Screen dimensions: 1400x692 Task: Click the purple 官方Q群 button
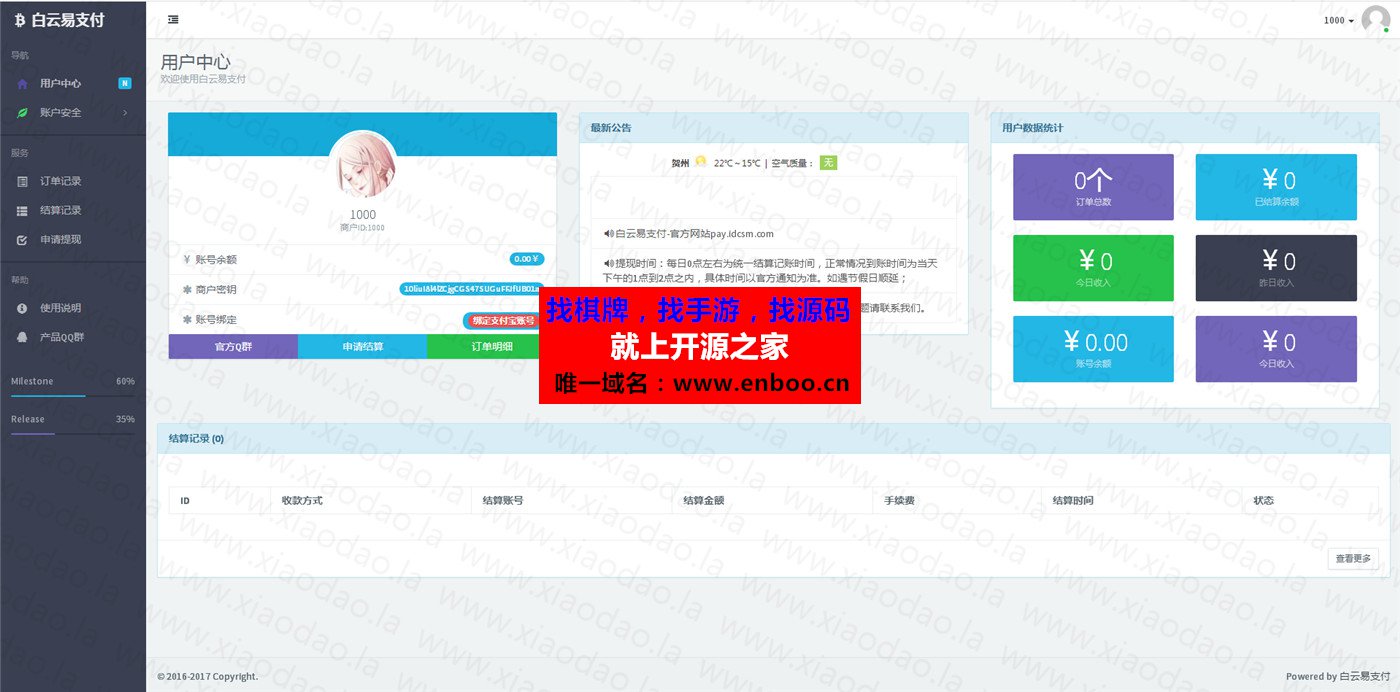(x=233, y=346)
